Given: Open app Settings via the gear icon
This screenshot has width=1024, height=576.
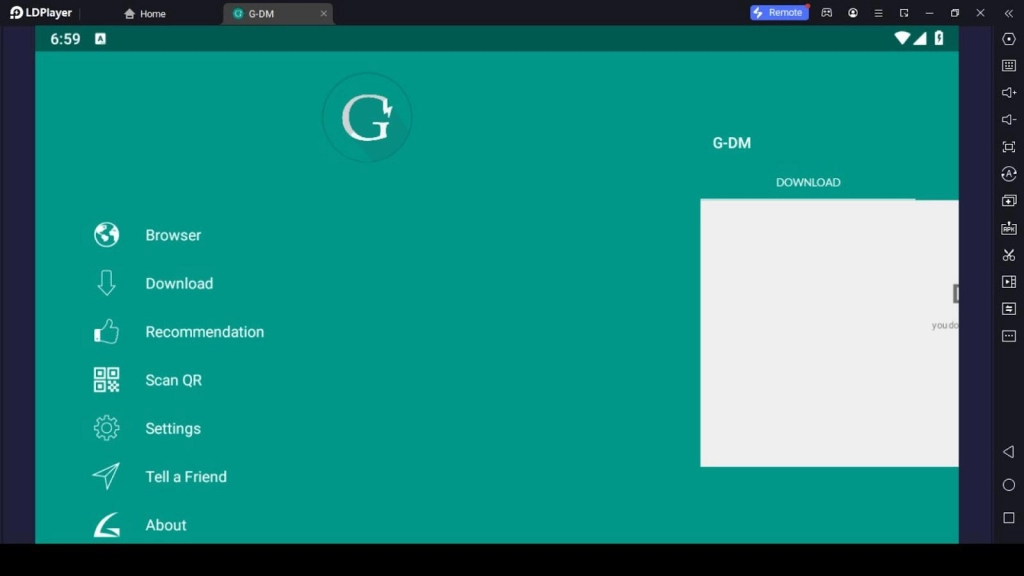Looking at the screenshot, I should (x=105, y=427).
